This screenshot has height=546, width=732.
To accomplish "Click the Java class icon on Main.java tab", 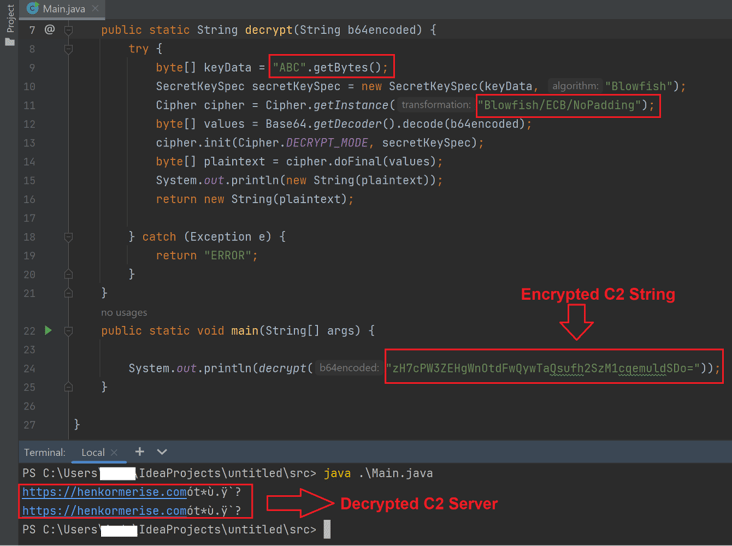I will (33, 8).
